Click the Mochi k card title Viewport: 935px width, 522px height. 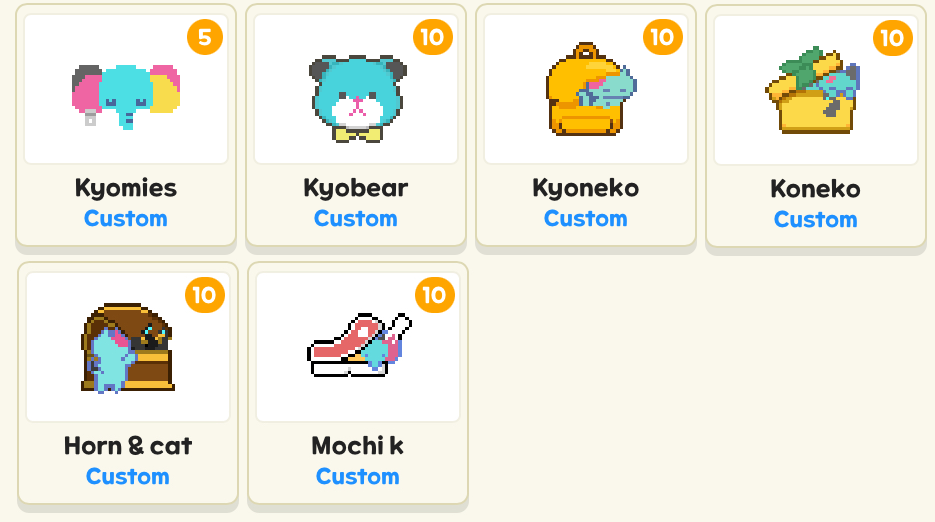point(358,446)
